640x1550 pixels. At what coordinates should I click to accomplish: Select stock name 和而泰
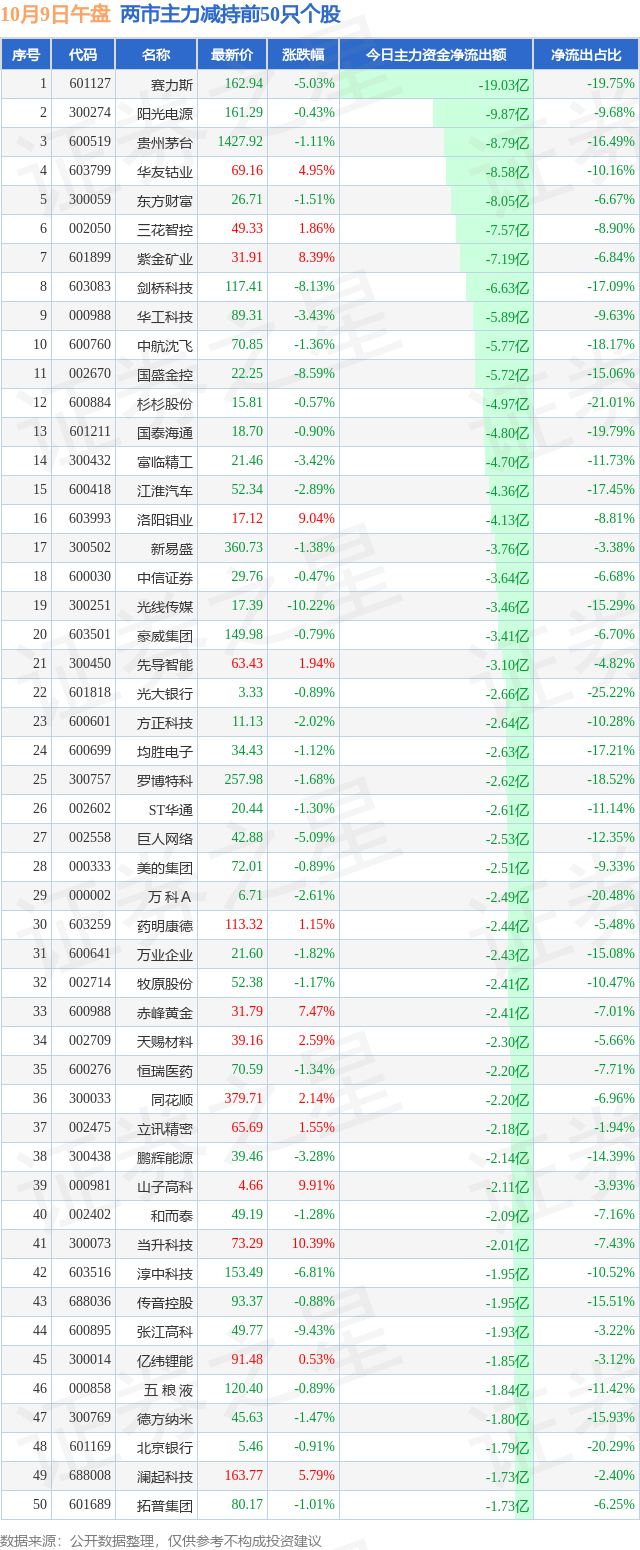(x=170, y=1215)
